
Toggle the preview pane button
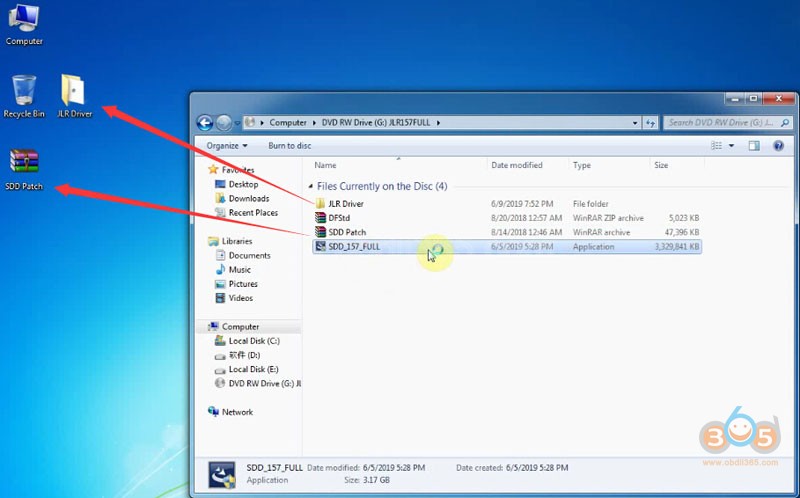click(x=754, y=146)
